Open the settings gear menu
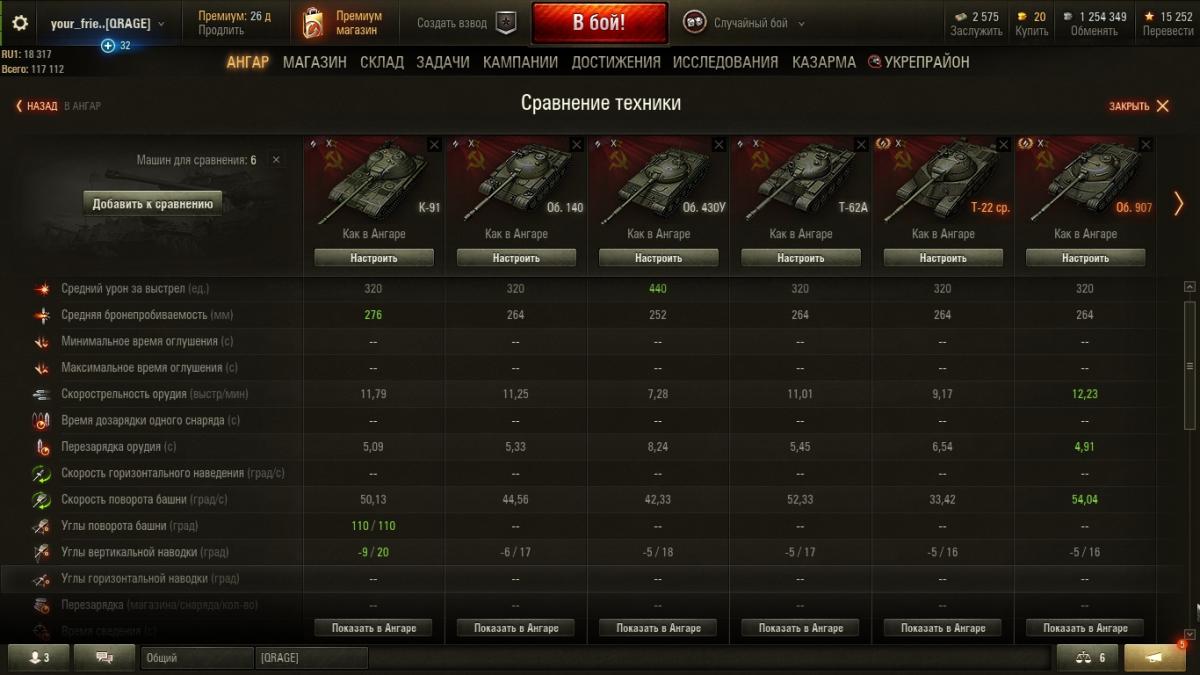The width and height of the screenshot is (1200, 675). (x=20, y=22)
